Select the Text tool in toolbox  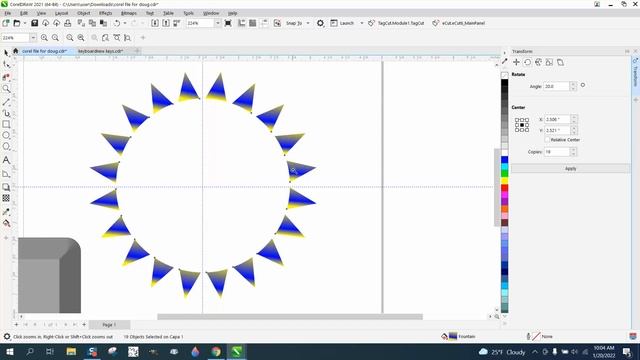click(6, 160)
